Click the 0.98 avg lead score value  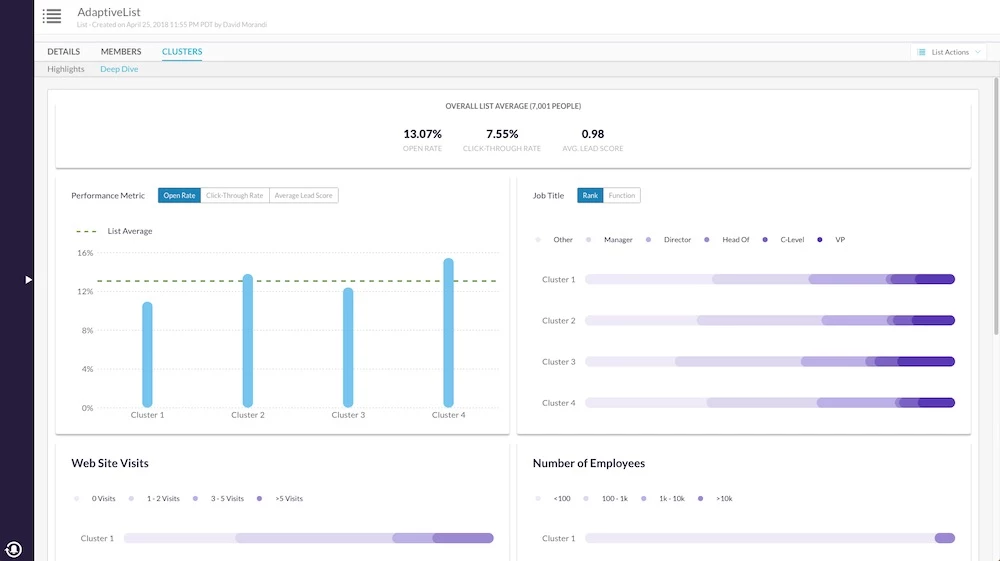pos(592,134)
